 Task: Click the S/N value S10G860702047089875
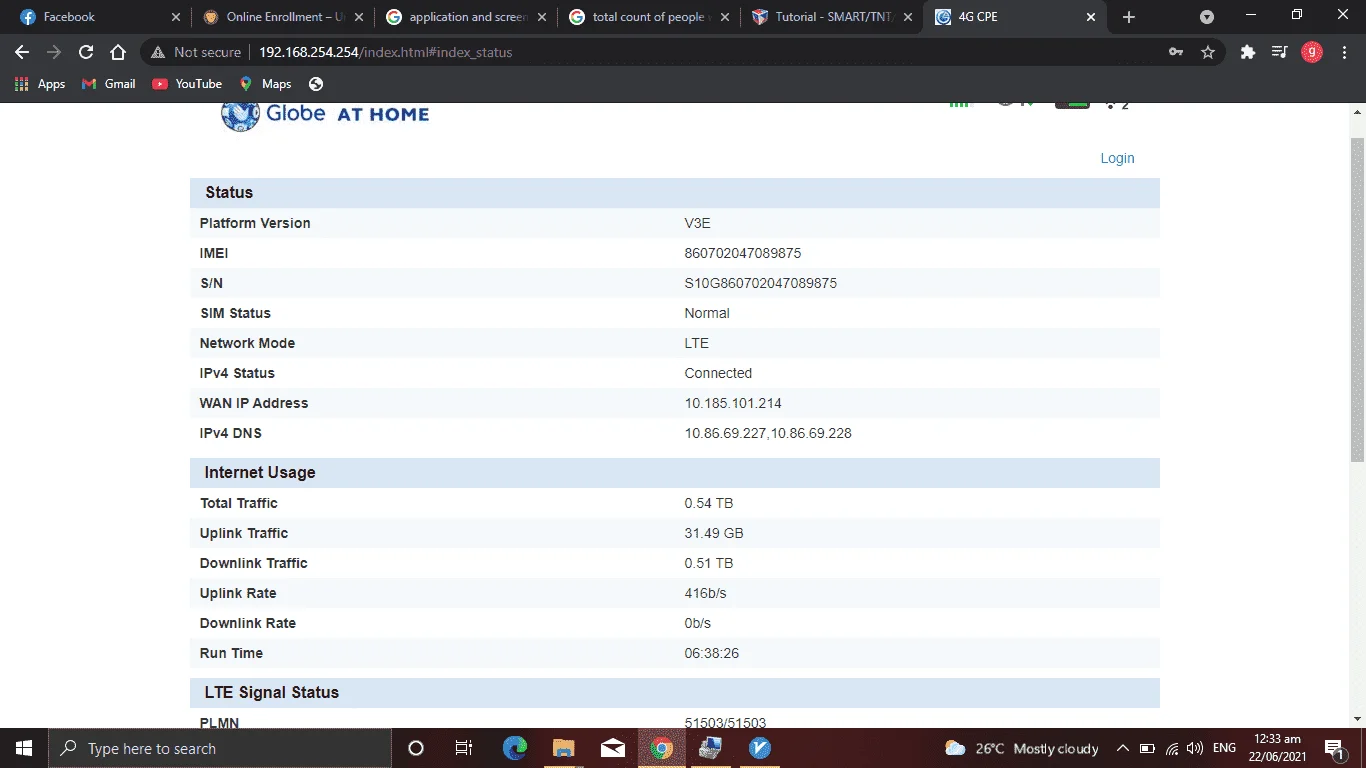coord(760,283)
